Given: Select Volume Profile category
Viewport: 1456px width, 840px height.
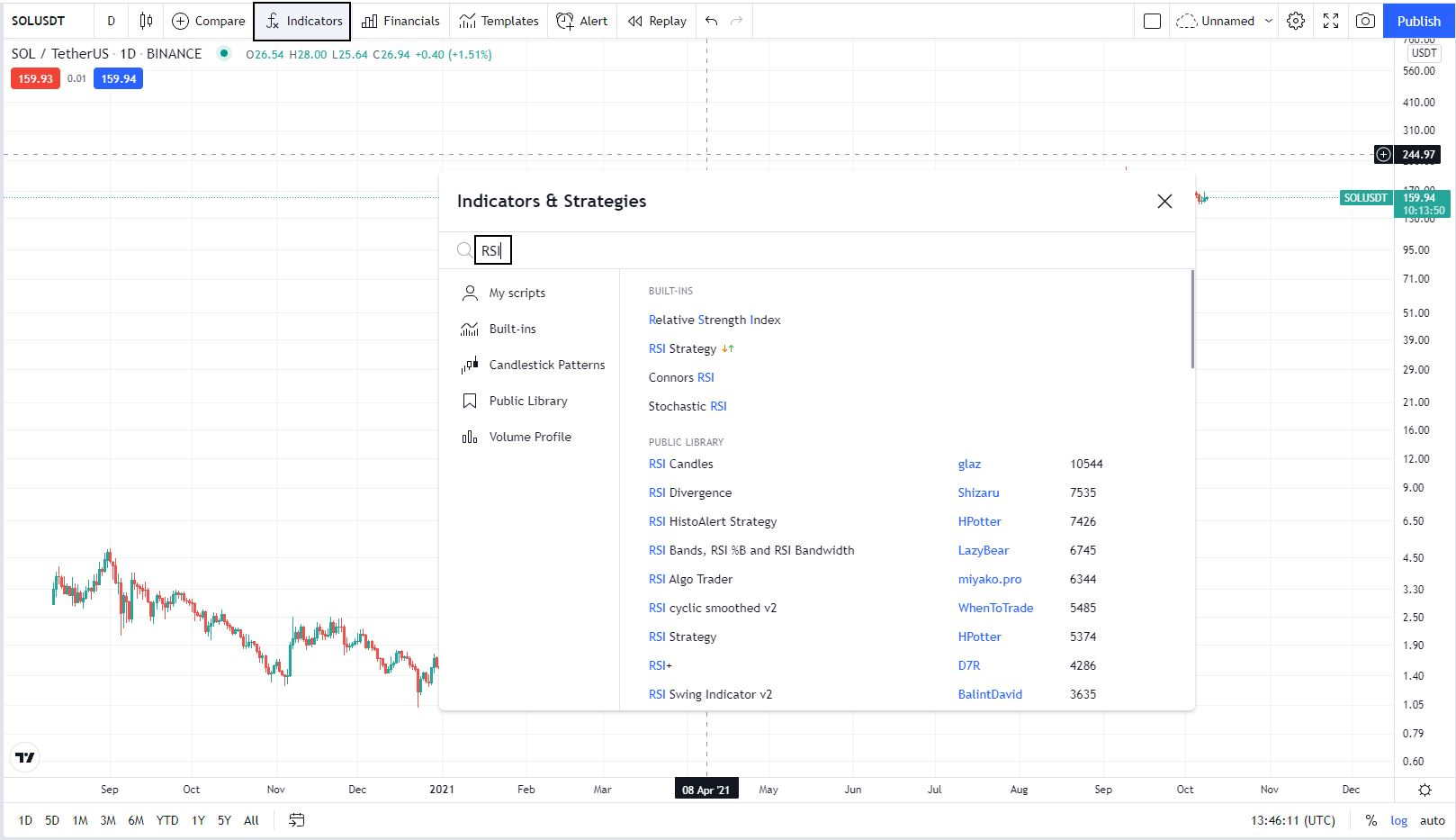Looking at the screenshot, I should click(529, 437).
